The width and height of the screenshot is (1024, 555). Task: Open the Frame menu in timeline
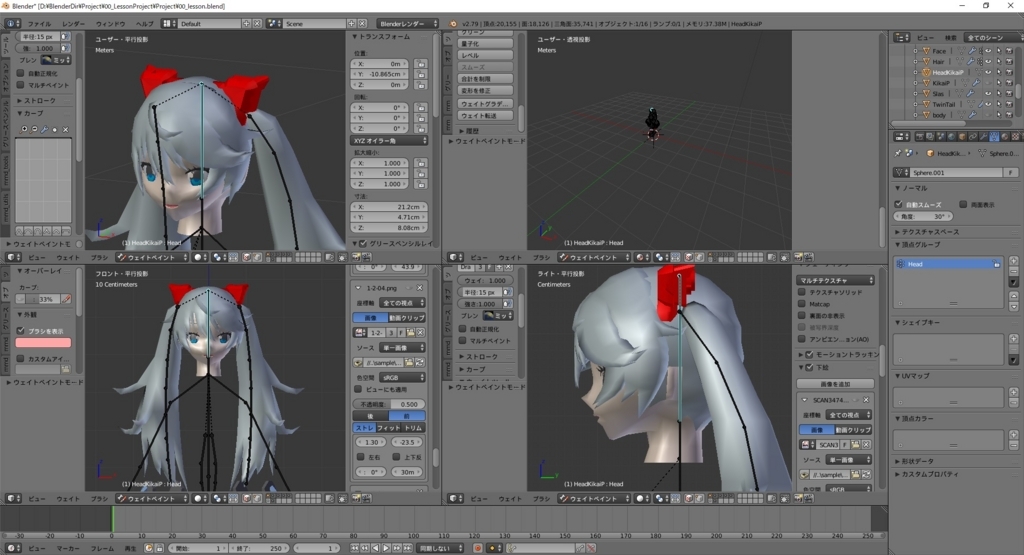pos(102,548)
